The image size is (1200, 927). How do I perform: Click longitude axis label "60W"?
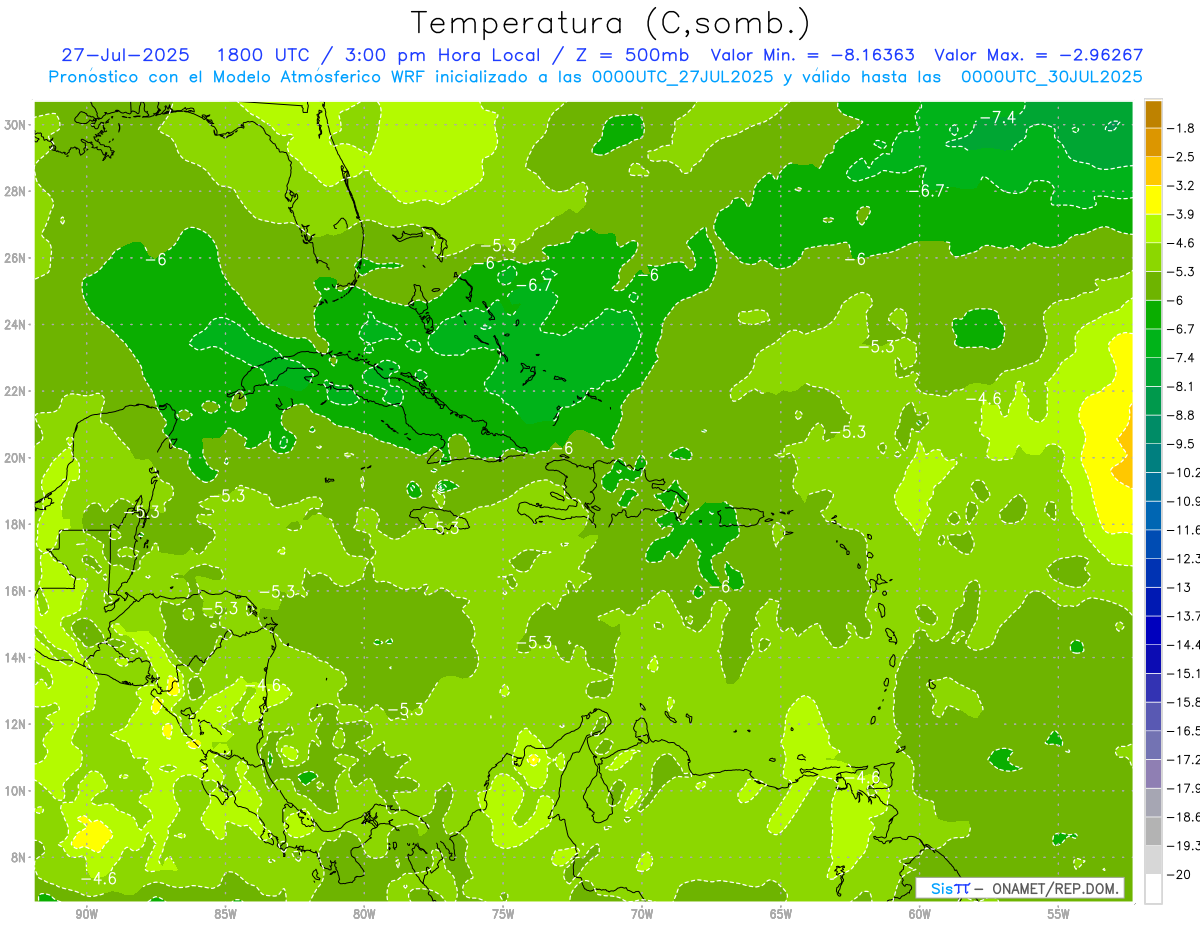920,914
